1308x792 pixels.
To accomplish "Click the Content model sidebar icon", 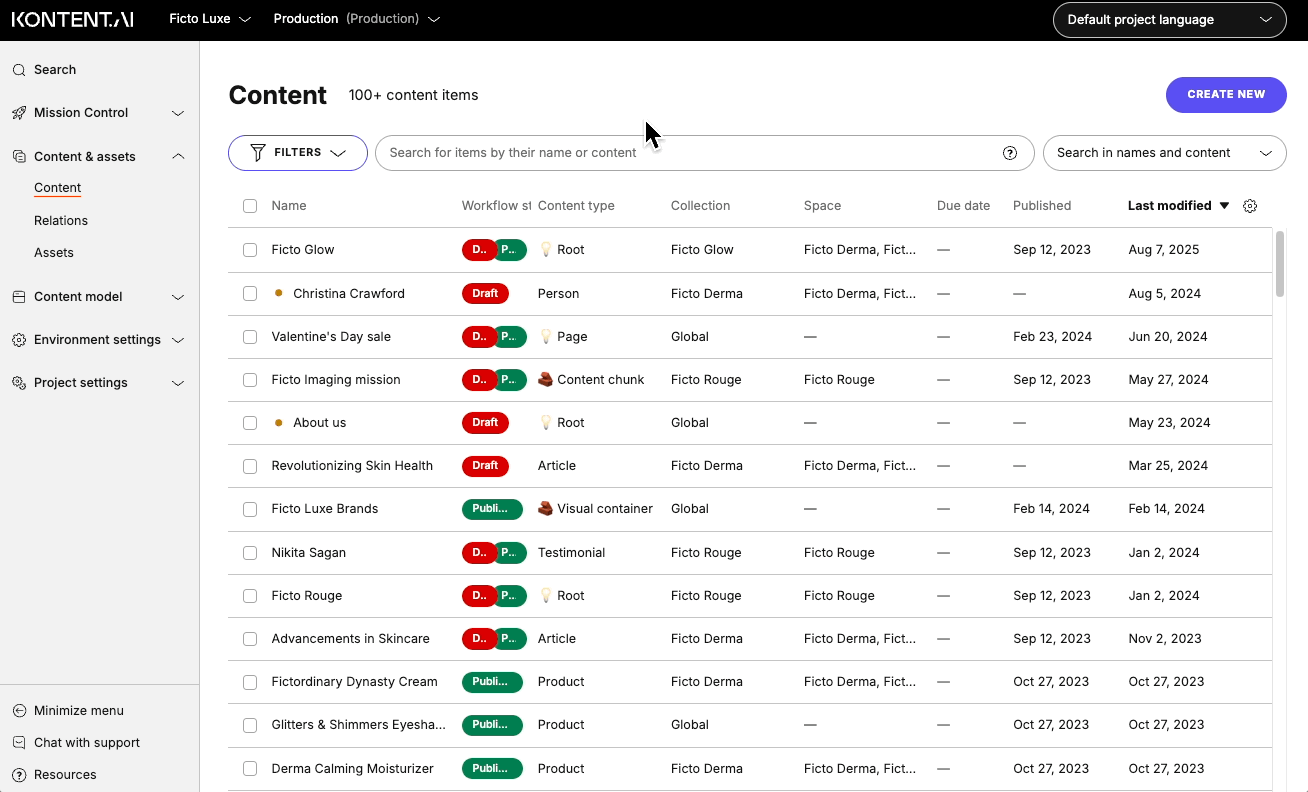I will (x=17, y=296).
